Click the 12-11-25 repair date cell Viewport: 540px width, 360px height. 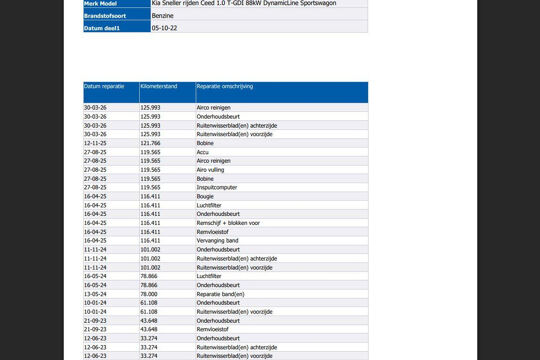(95, 143)
